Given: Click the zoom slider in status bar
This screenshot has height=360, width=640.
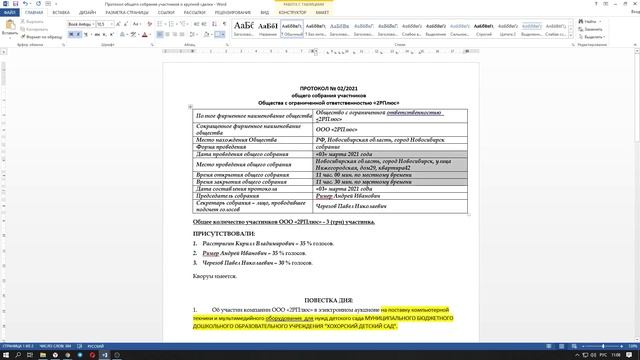Looking at the screenshot, I should (x=603, y=346).
